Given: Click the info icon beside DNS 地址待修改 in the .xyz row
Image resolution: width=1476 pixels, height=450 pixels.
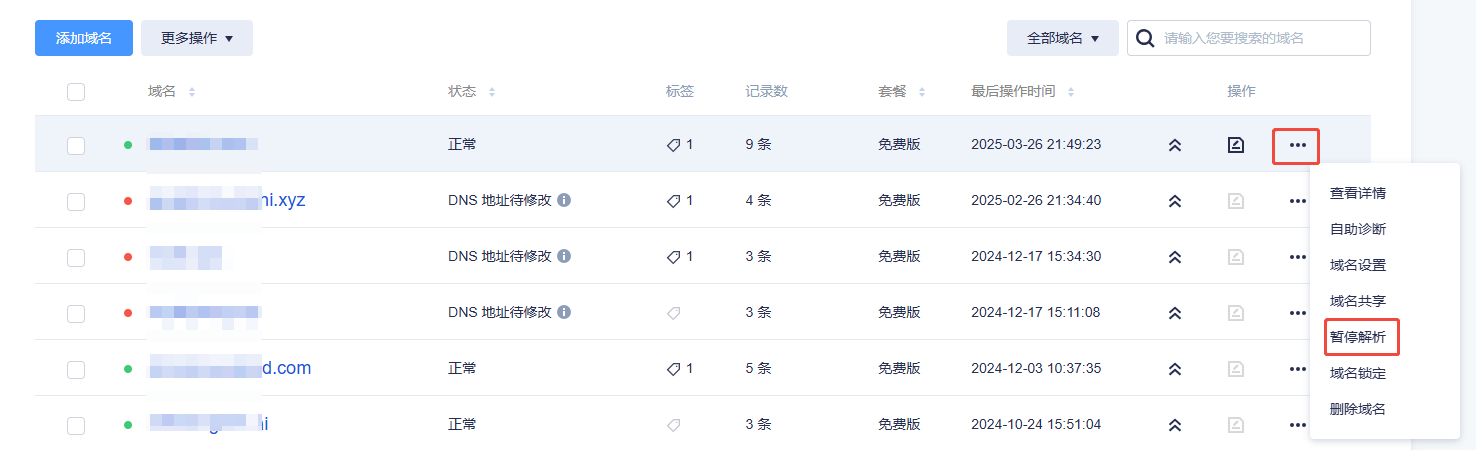Looking at the screenshot, I should point(564,200).
